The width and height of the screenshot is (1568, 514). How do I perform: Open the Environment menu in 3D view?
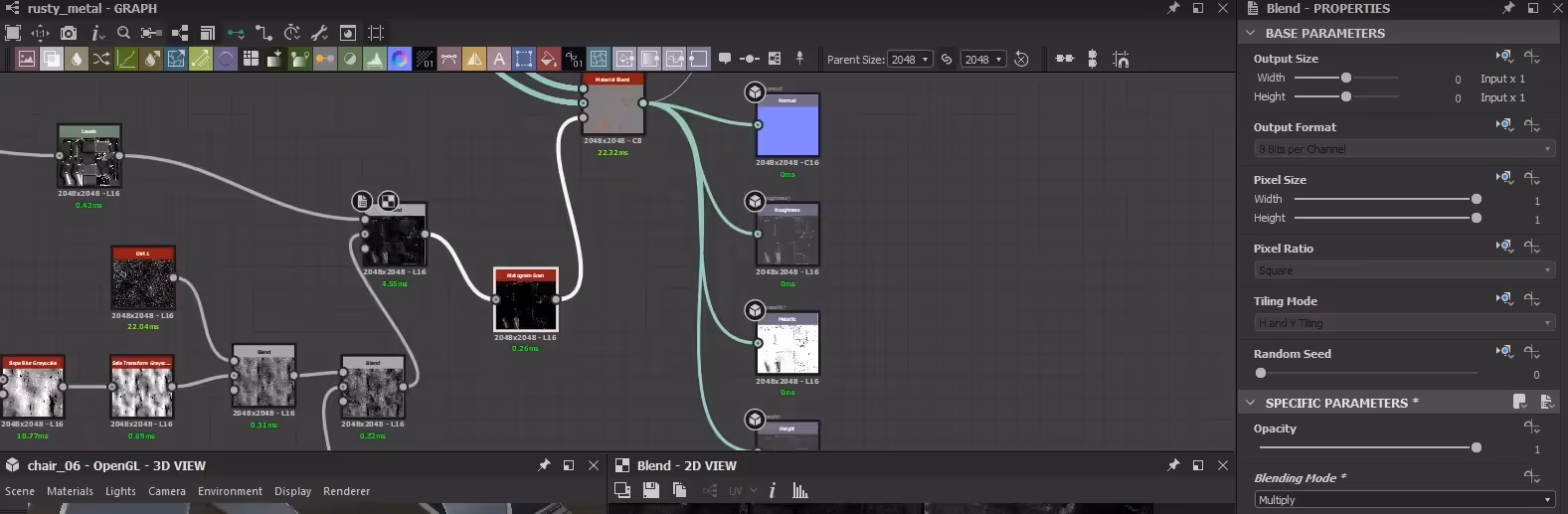tap(230, 491)
